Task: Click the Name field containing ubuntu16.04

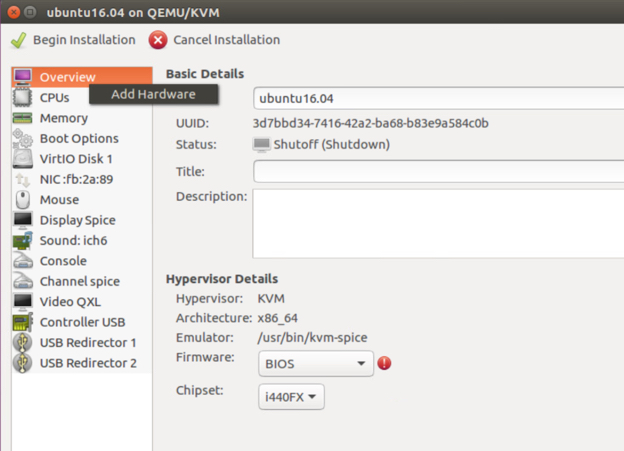Action: click(439, 98)
